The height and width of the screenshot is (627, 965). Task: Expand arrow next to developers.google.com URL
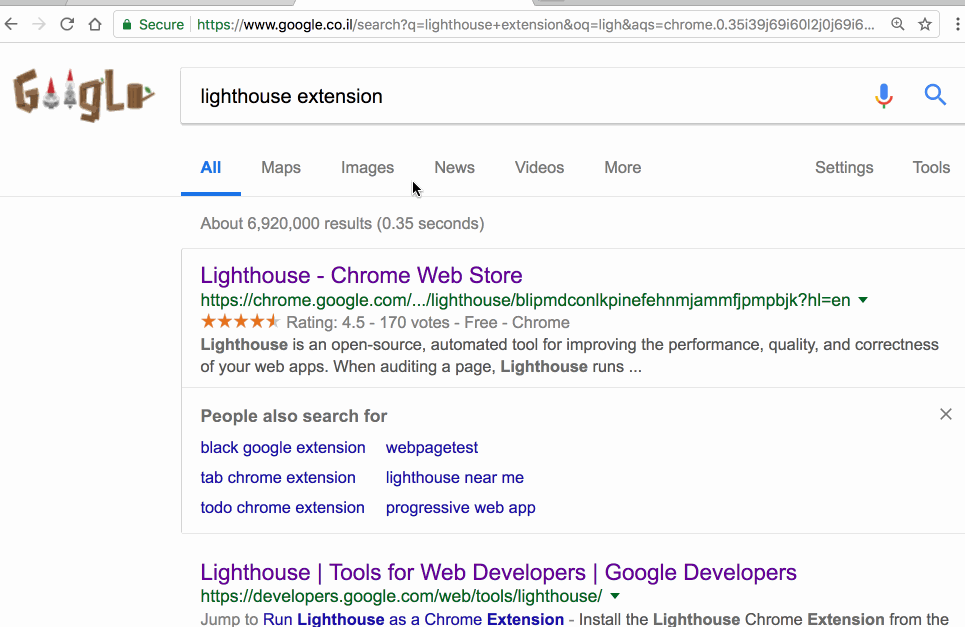615,596
